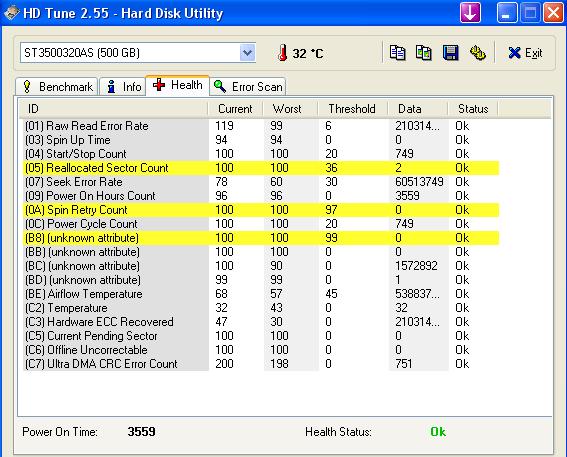Switch to the Info tab

point(123,87)
